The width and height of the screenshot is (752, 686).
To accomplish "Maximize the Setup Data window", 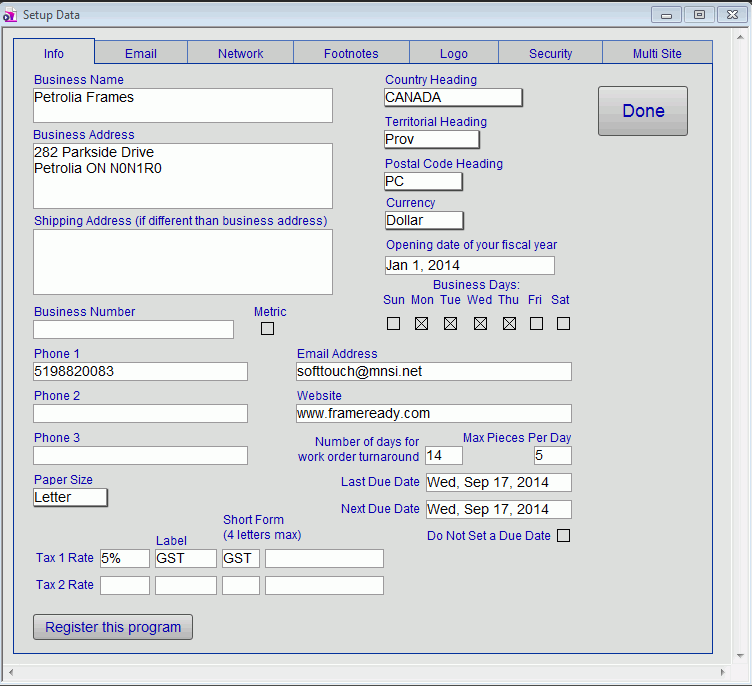I will click(699, 15).
